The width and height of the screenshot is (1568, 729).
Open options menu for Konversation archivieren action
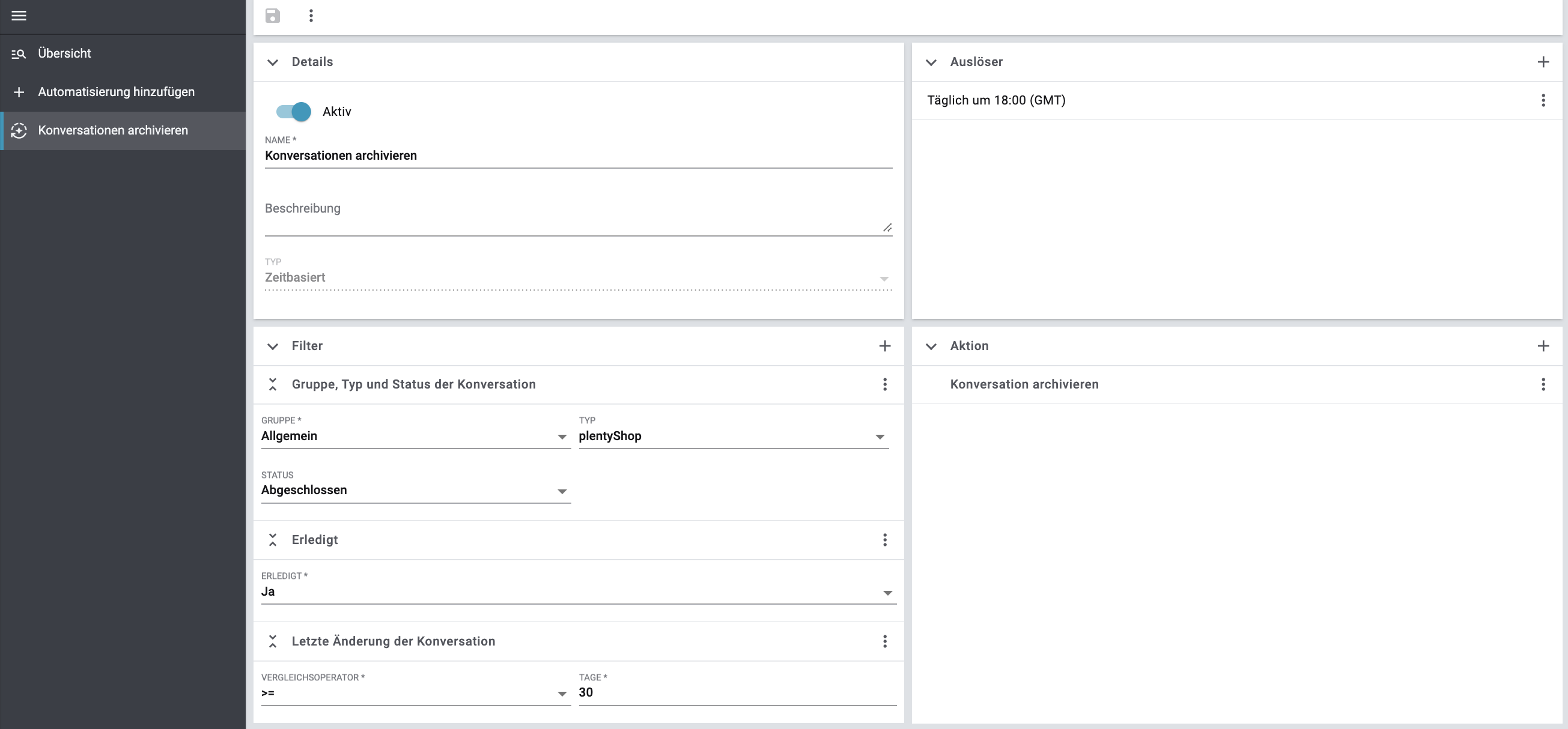coord(1543,384)
